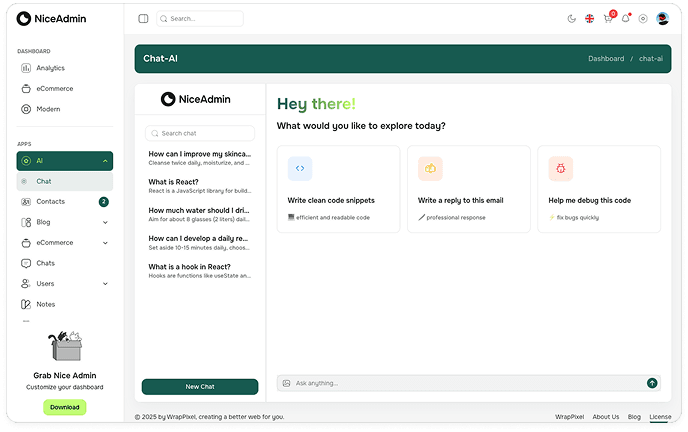This screenshot has width=688, height=432.
Task: Open Contacts in the sidebar
Action: pos(50,202)
